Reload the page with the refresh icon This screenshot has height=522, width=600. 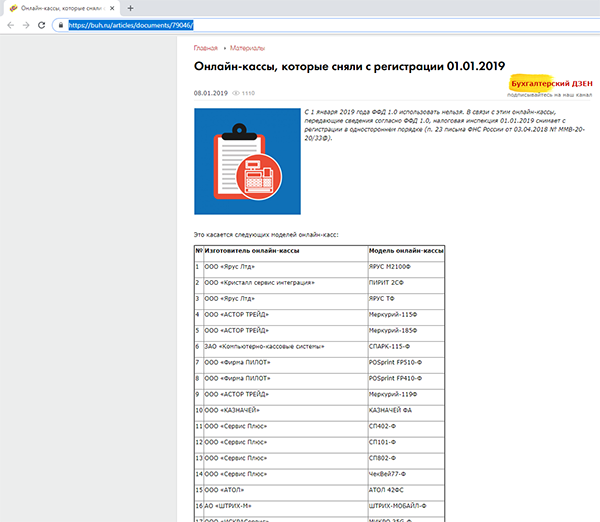(x=41, y=25)
